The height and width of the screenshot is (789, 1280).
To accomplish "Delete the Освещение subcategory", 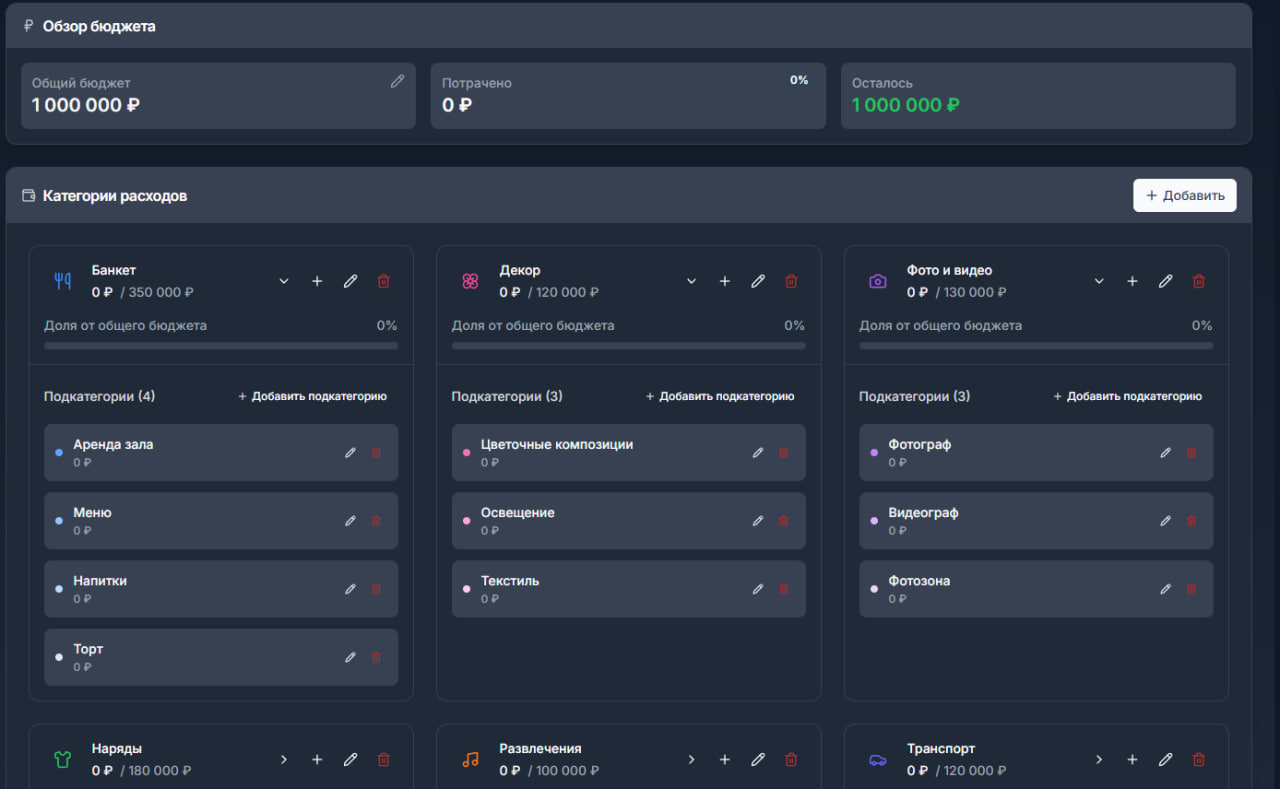I will pos(784,520).
